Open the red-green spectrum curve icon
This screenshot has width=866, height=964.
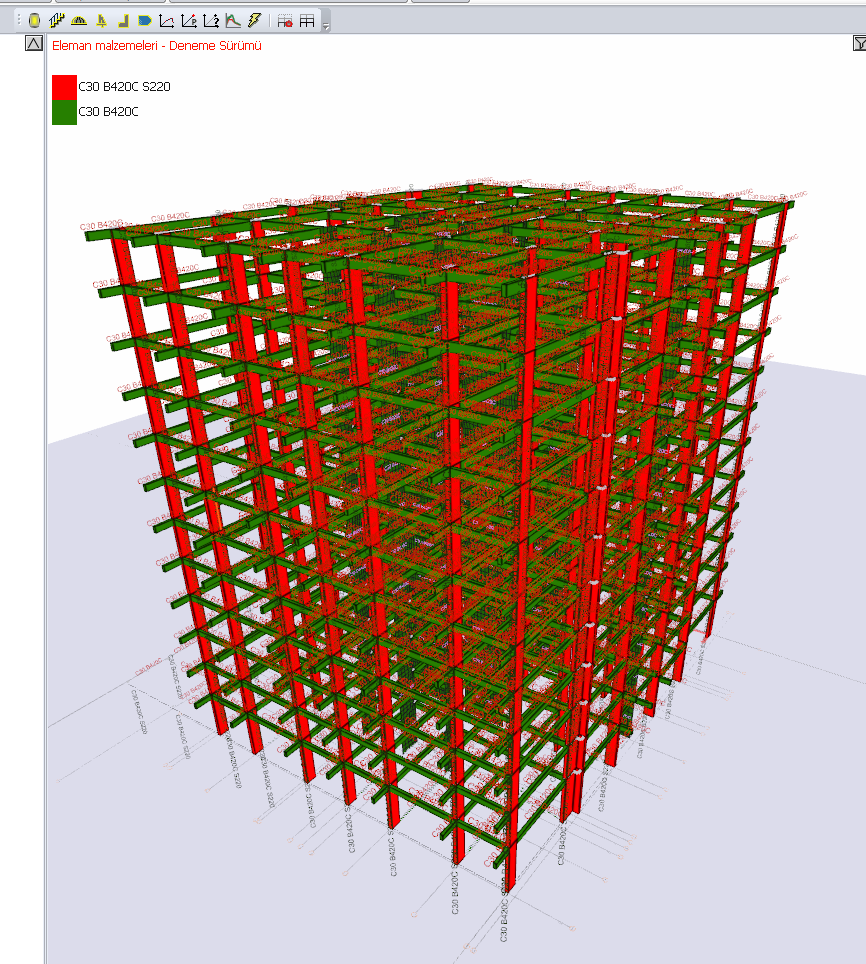[x=233, y=21]
